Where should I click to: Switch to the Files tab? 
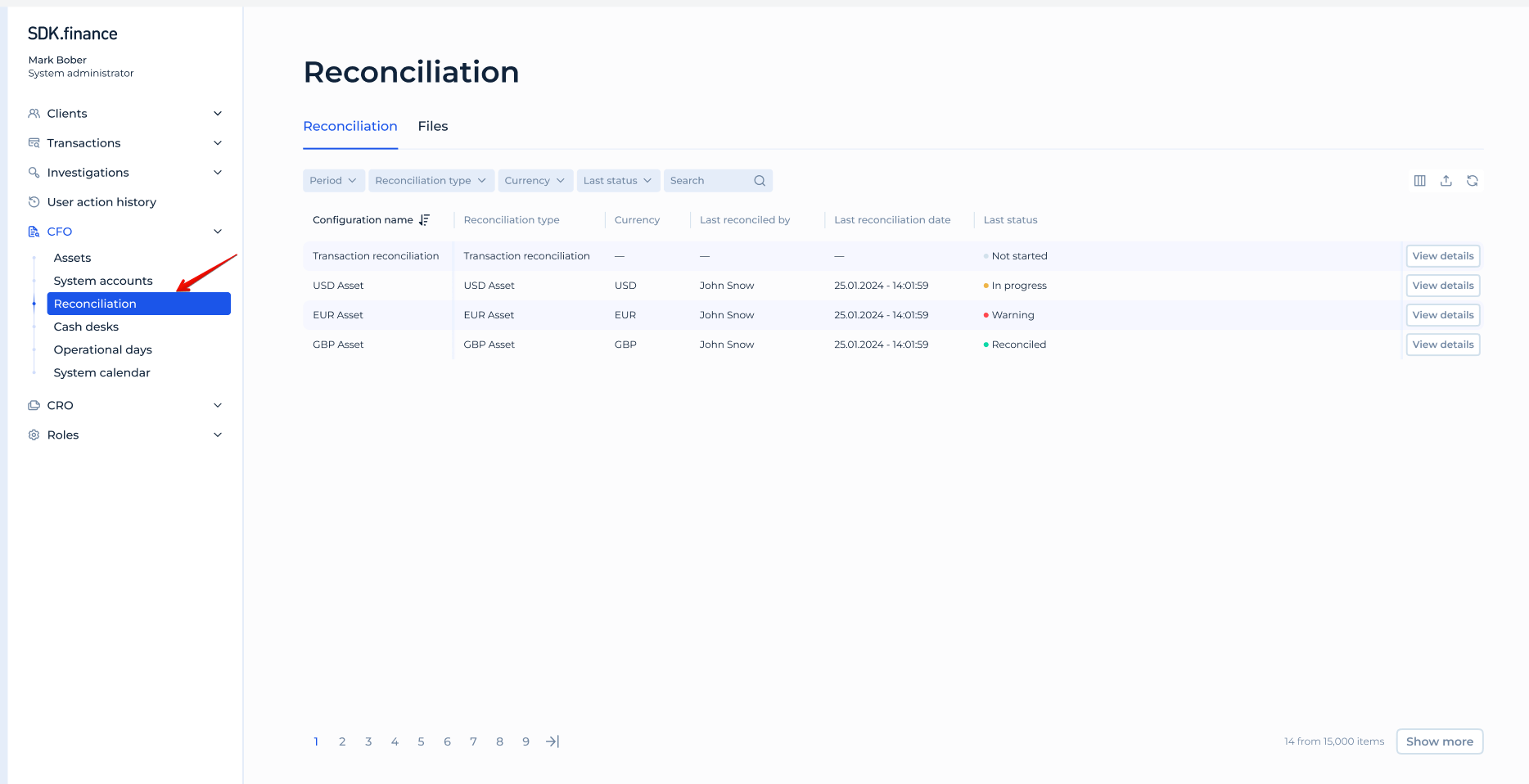(x=433, y=126)
